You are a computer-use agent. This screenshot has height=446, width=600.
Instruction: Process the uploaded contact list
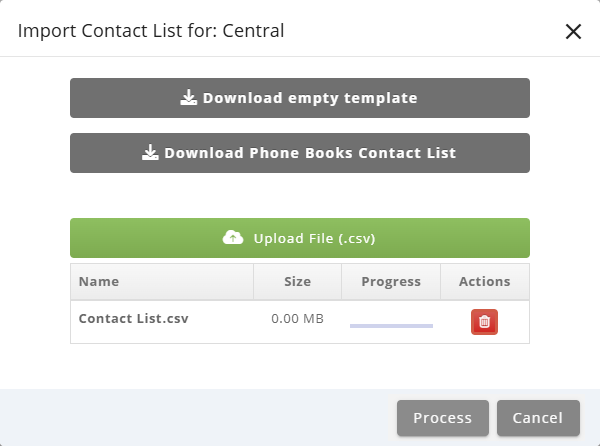coord(443,418)
